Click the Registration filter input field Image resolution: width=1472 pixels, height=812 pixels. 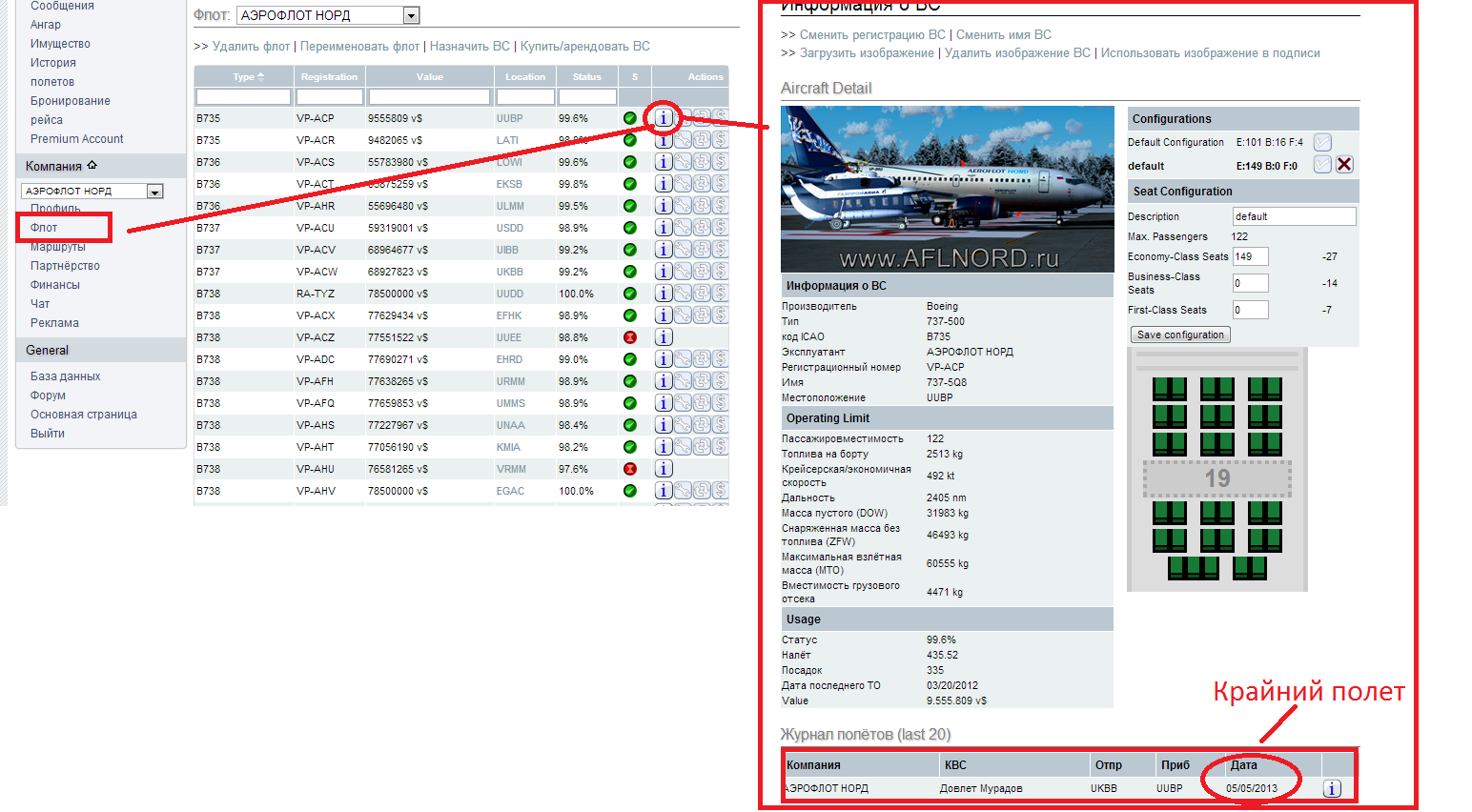pyautogui.click(x=330, y=97)
